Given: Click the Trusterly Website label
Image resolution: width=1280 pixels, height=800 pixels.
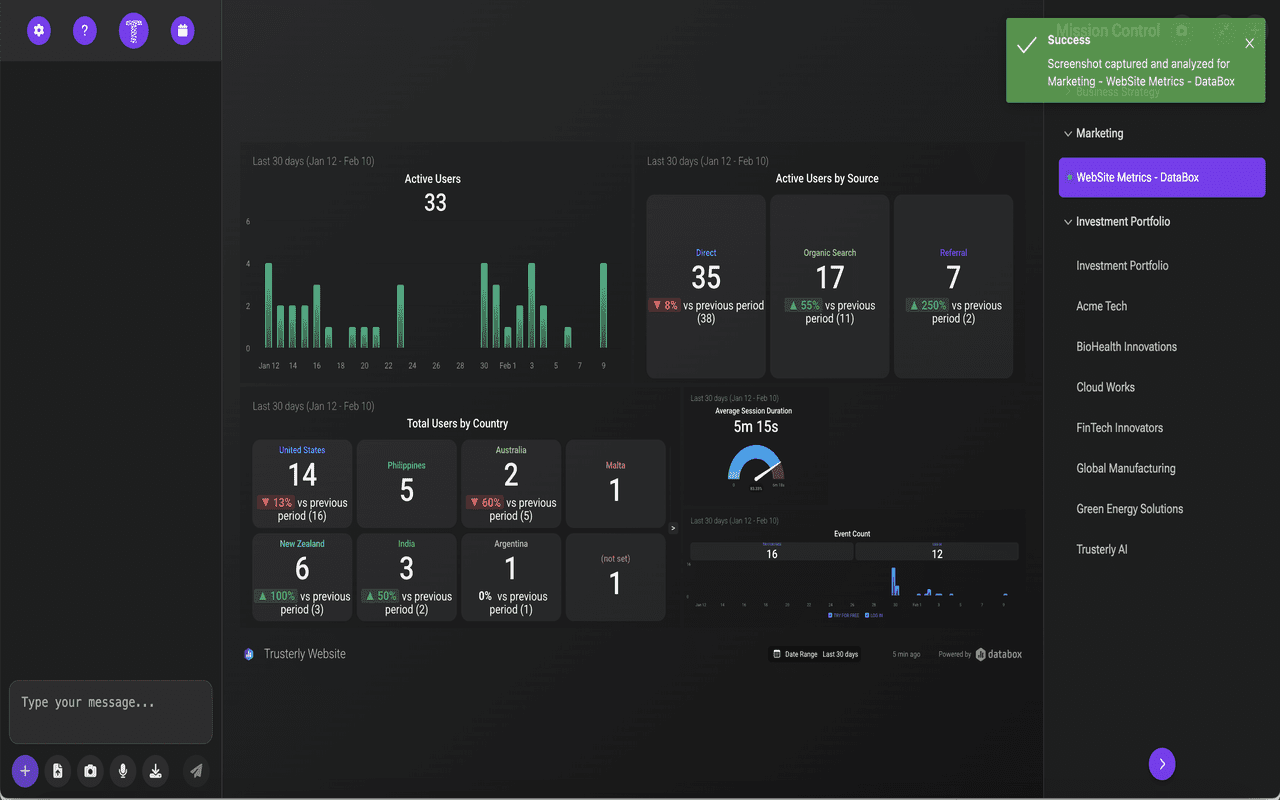Looking at the screenshot, I should pyautogui.click(x=305, y=654).
